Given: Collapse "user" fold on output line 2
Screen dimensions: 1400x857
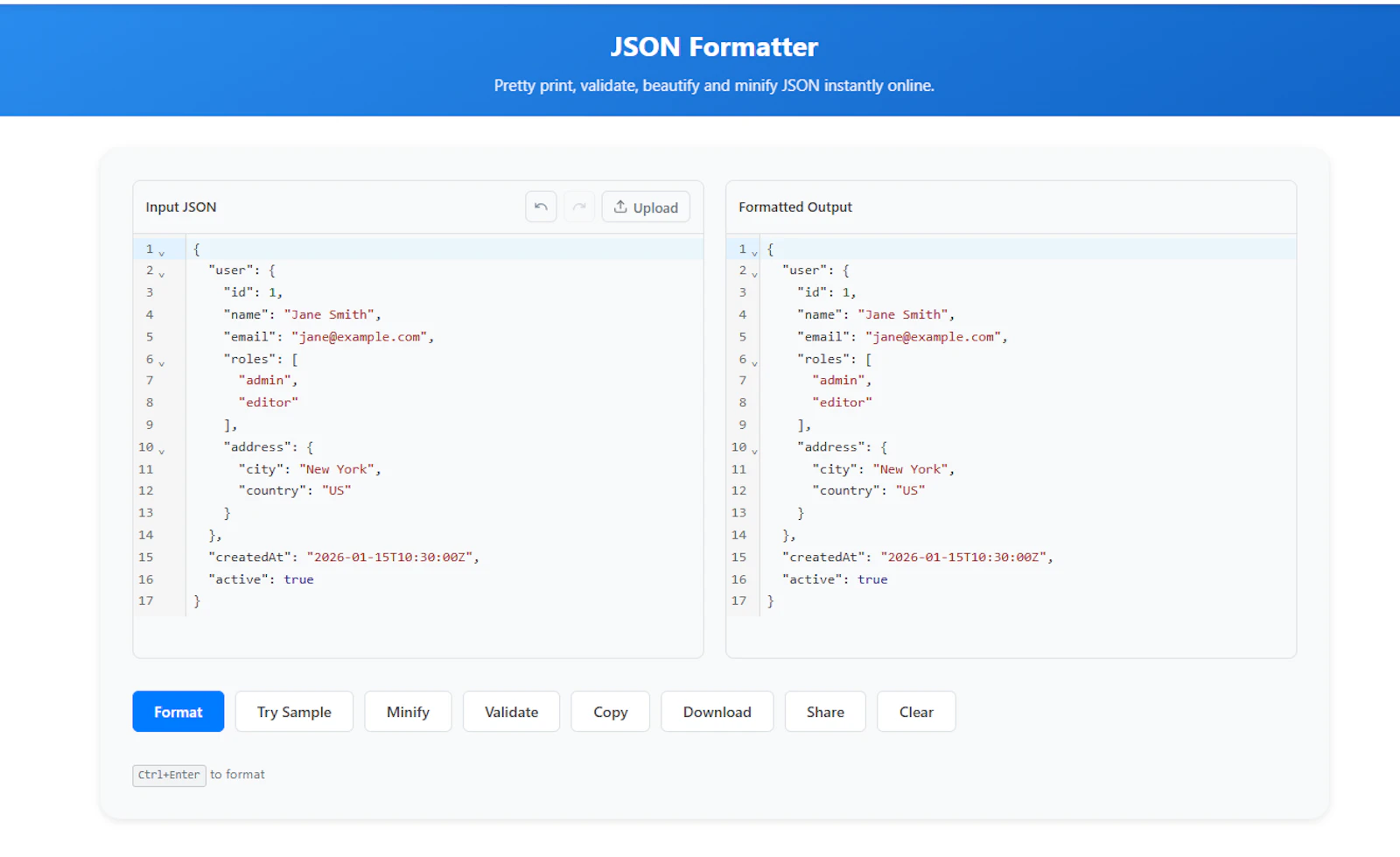Looking at the screenshot, I should click(x=755, y=274).
